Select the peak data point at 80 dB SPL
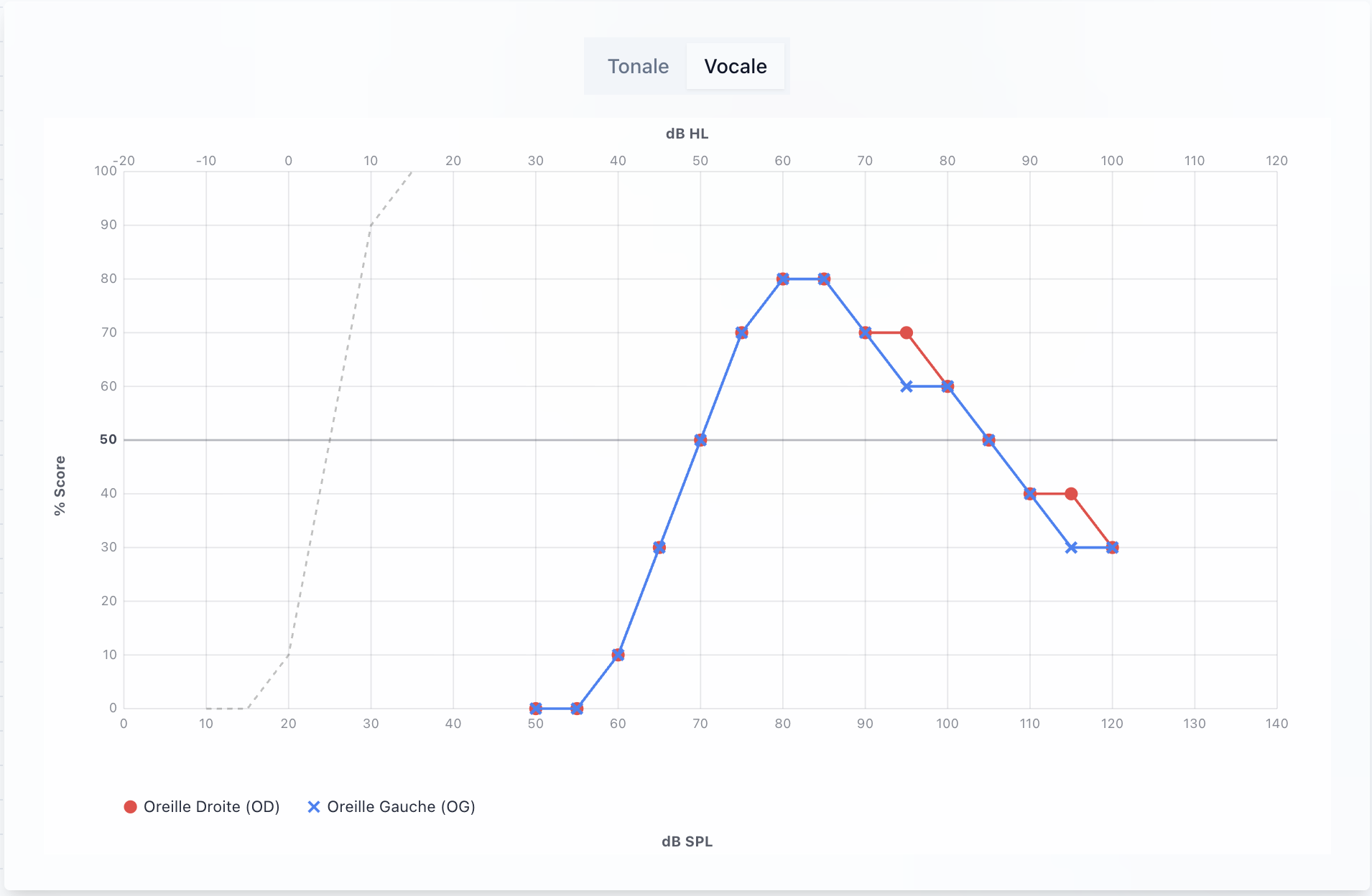The image size is (1372, 896). [783, 279]
